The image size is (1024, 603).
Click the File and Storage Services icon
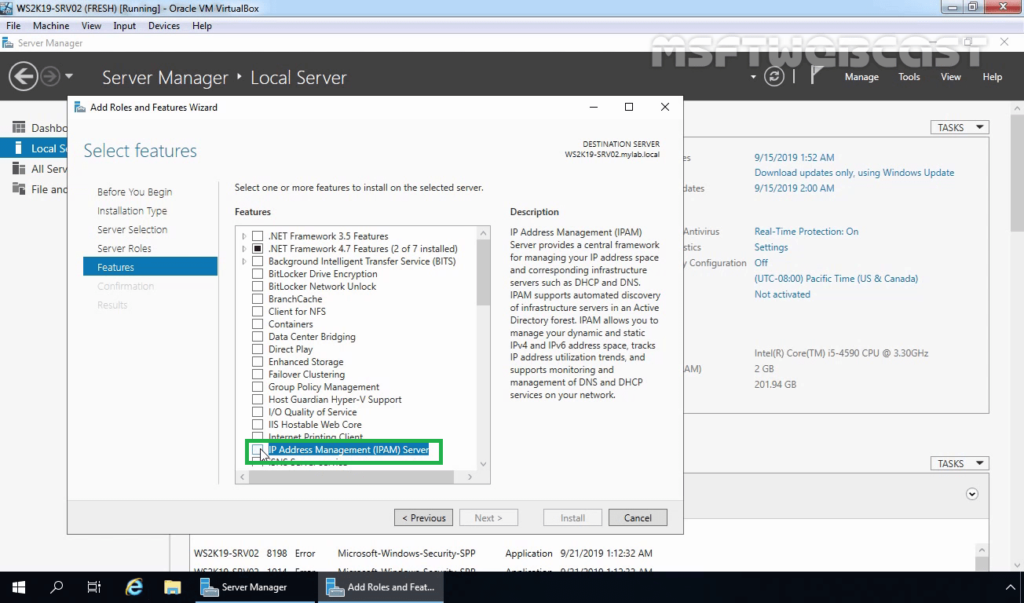point(19,189)
